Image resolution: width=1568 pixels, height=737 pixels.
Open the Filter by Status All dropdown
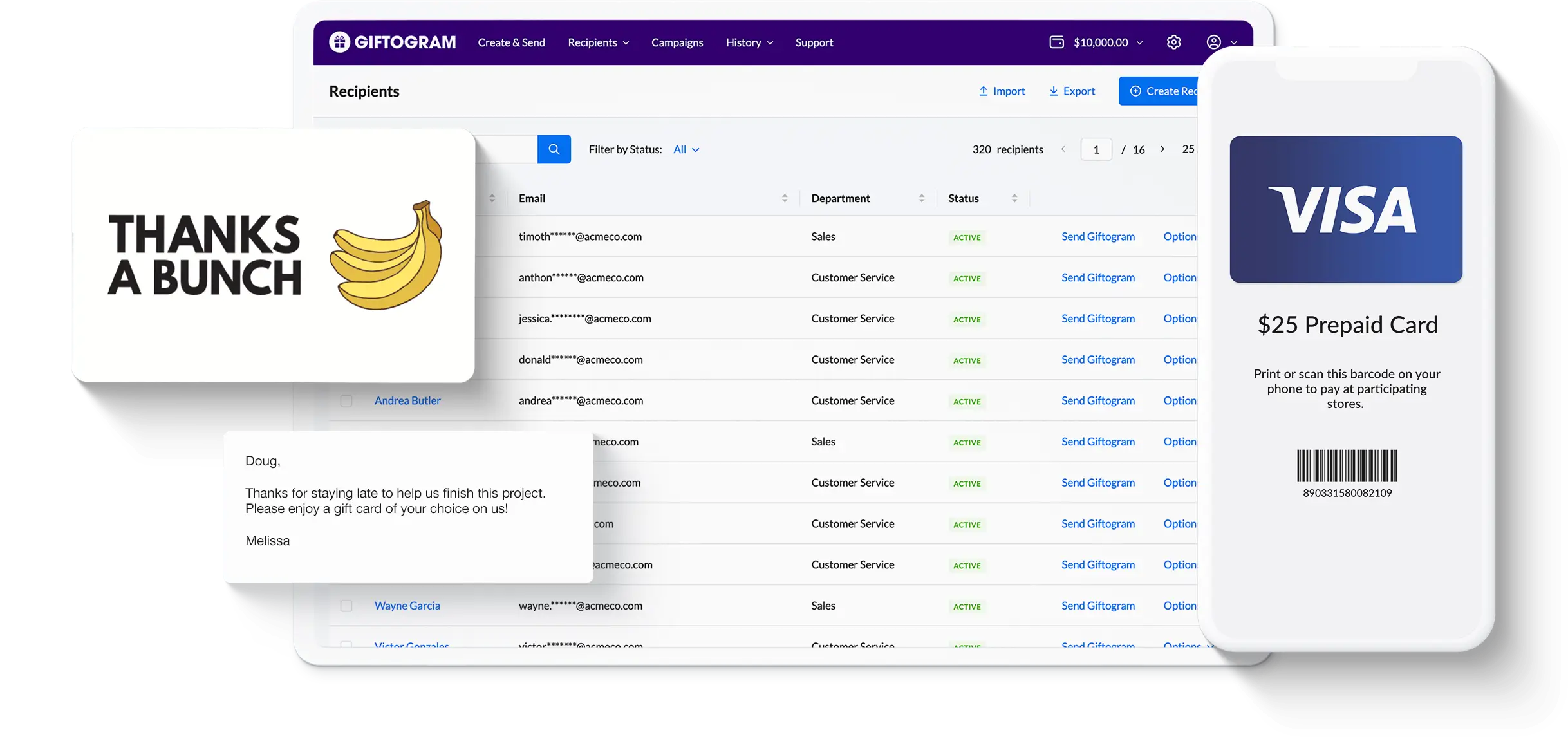tap(686, 149)
